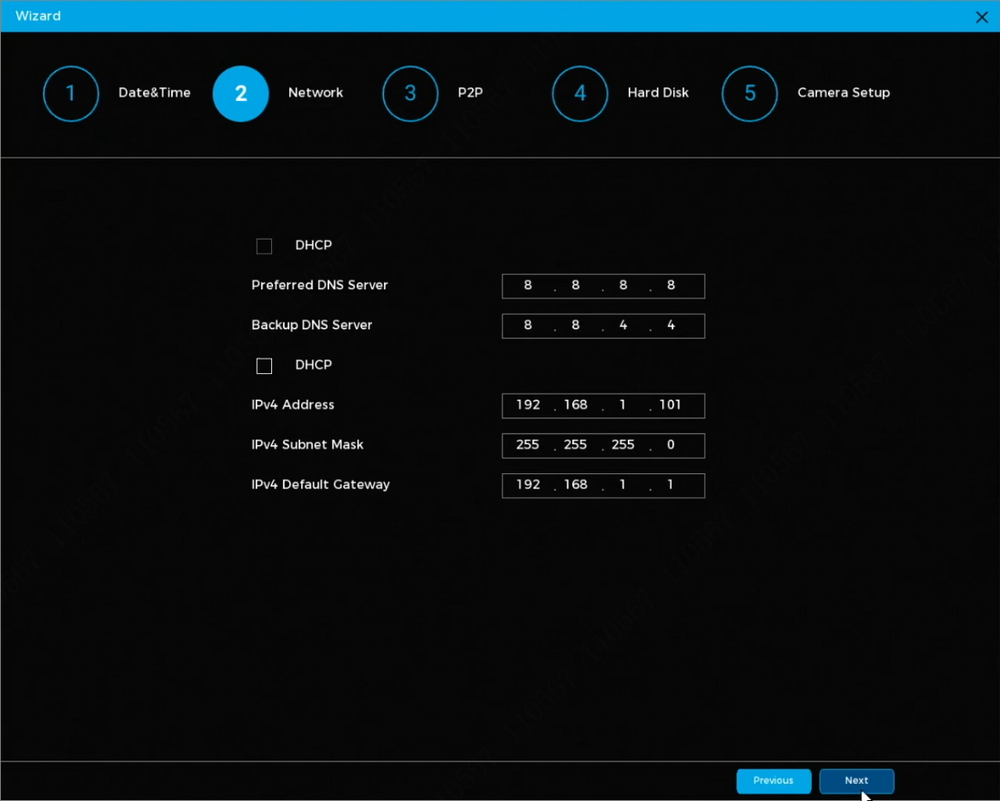Click the 168 octet in IPv4 Address
Image resolution: width=1000 pixels, height=801 pixels.
pos(576,406)
